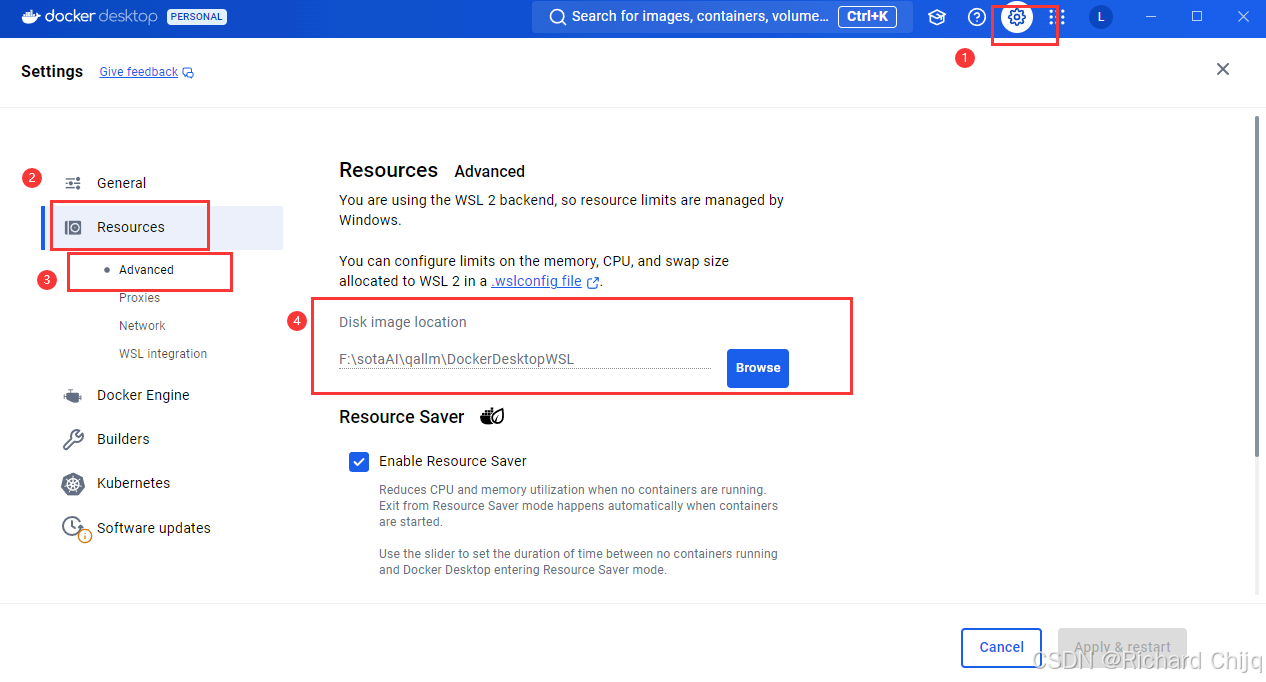This screenshot has height=682, width=1266.
Task: Click the Builders wrench icon
Action: pyautogui.click(x=73, y=439)
